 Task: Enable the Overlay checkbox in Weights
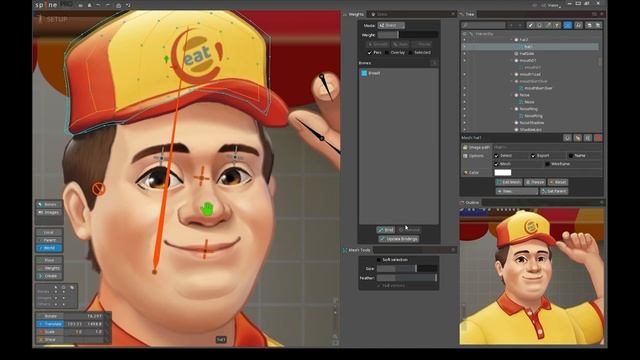tap(387, 53)
